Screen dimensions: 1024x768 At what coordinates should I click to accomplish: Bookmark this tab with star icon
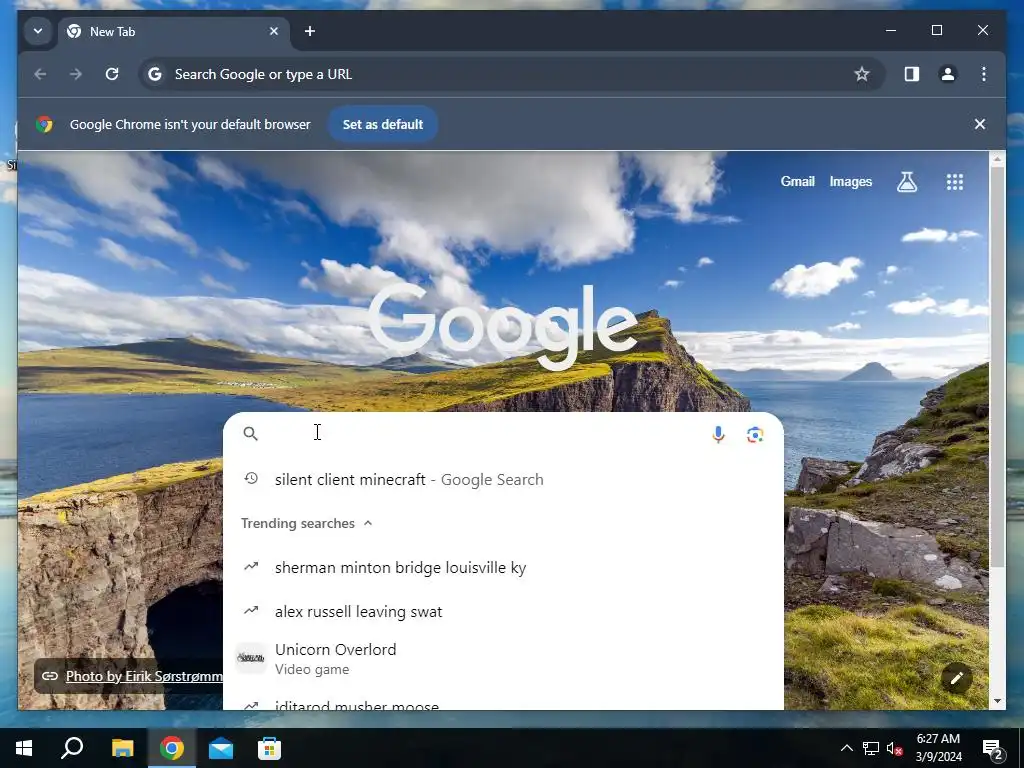point(862,74)
